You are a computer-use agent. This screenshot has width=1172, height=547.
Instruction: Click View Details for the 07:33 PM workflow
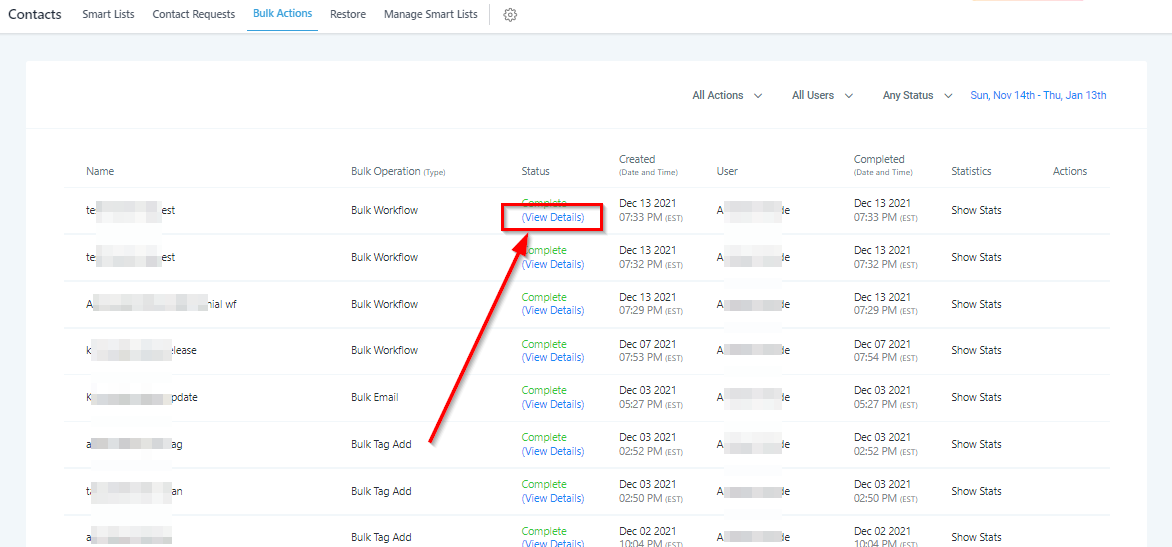[553, 217]
